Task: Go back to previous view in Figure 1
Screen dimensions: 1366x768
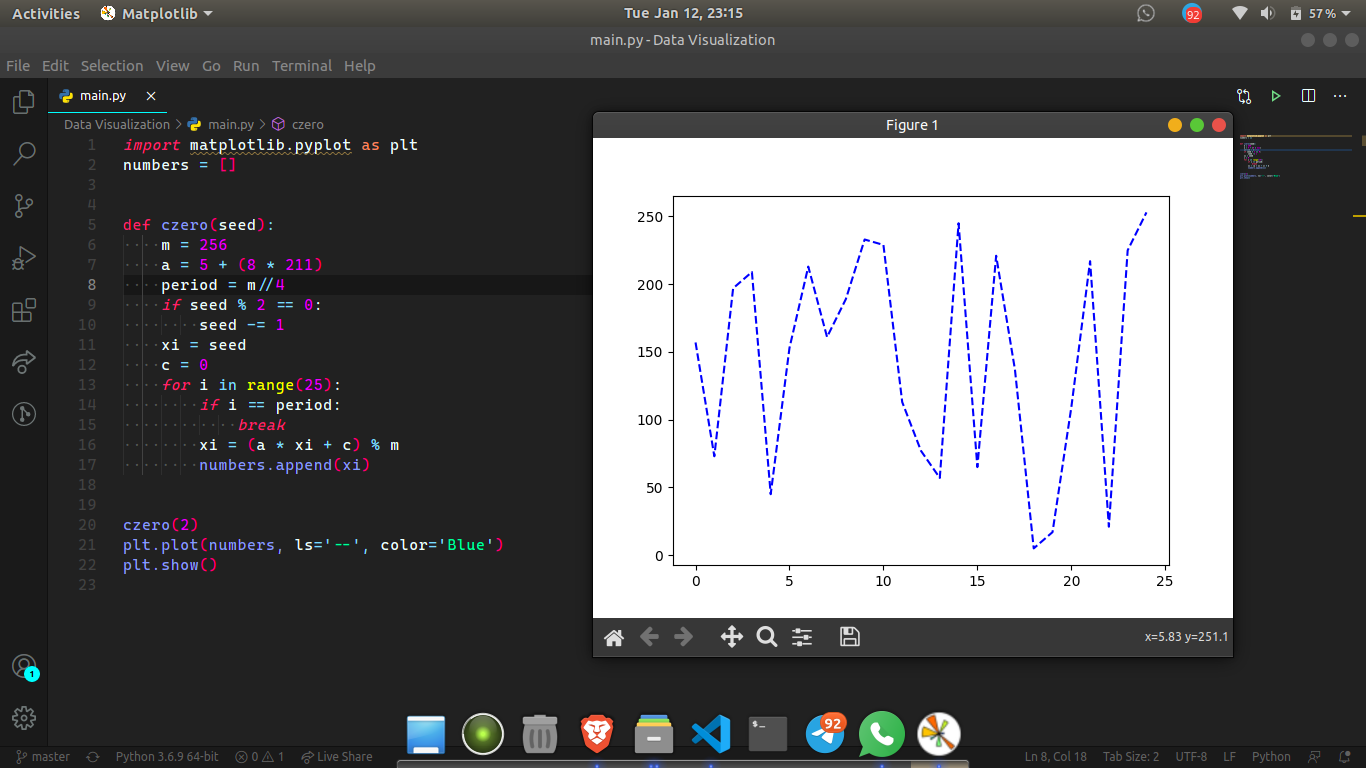Action: click(x=649, y=637)
